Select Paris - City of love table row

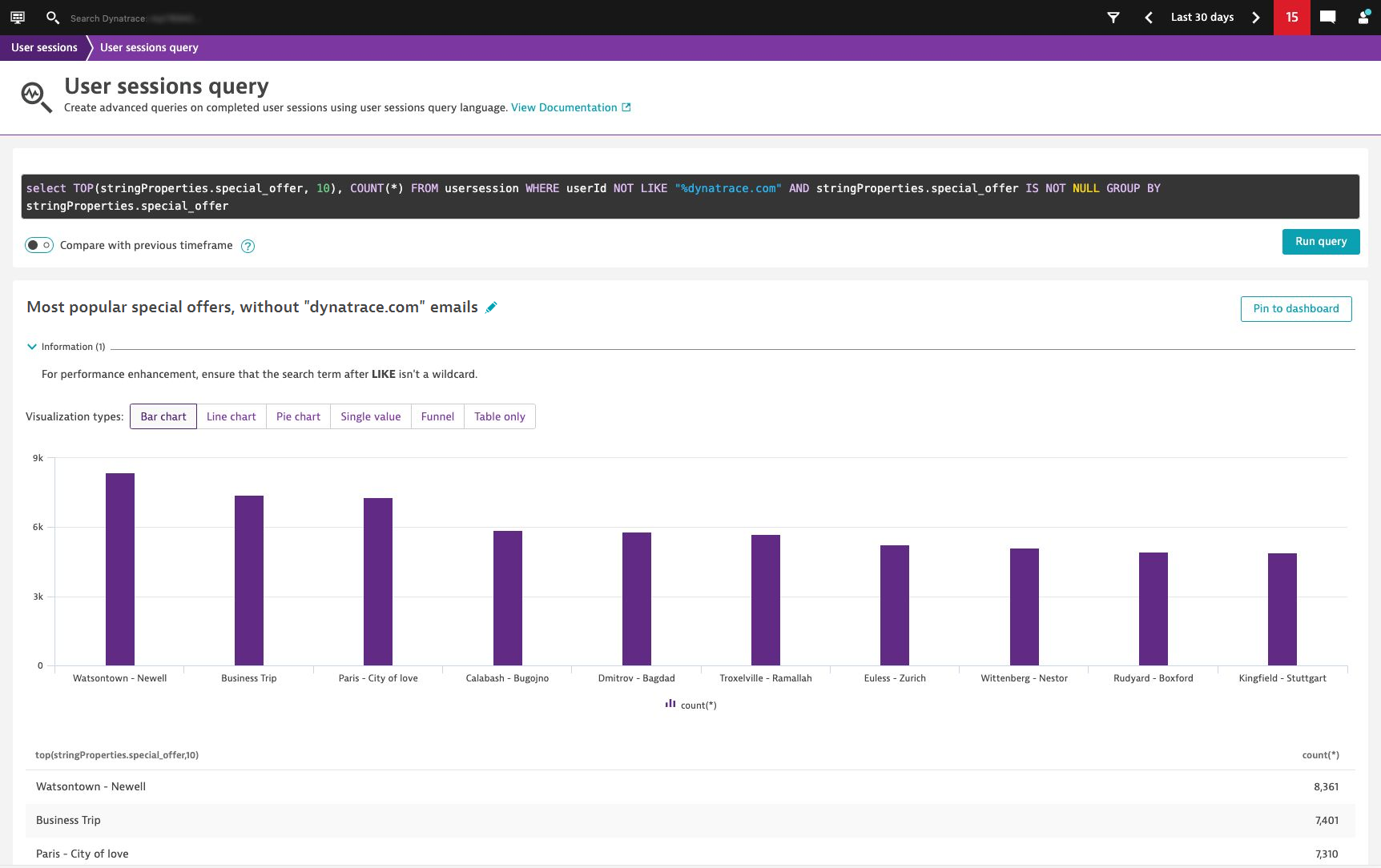(690, 854)
